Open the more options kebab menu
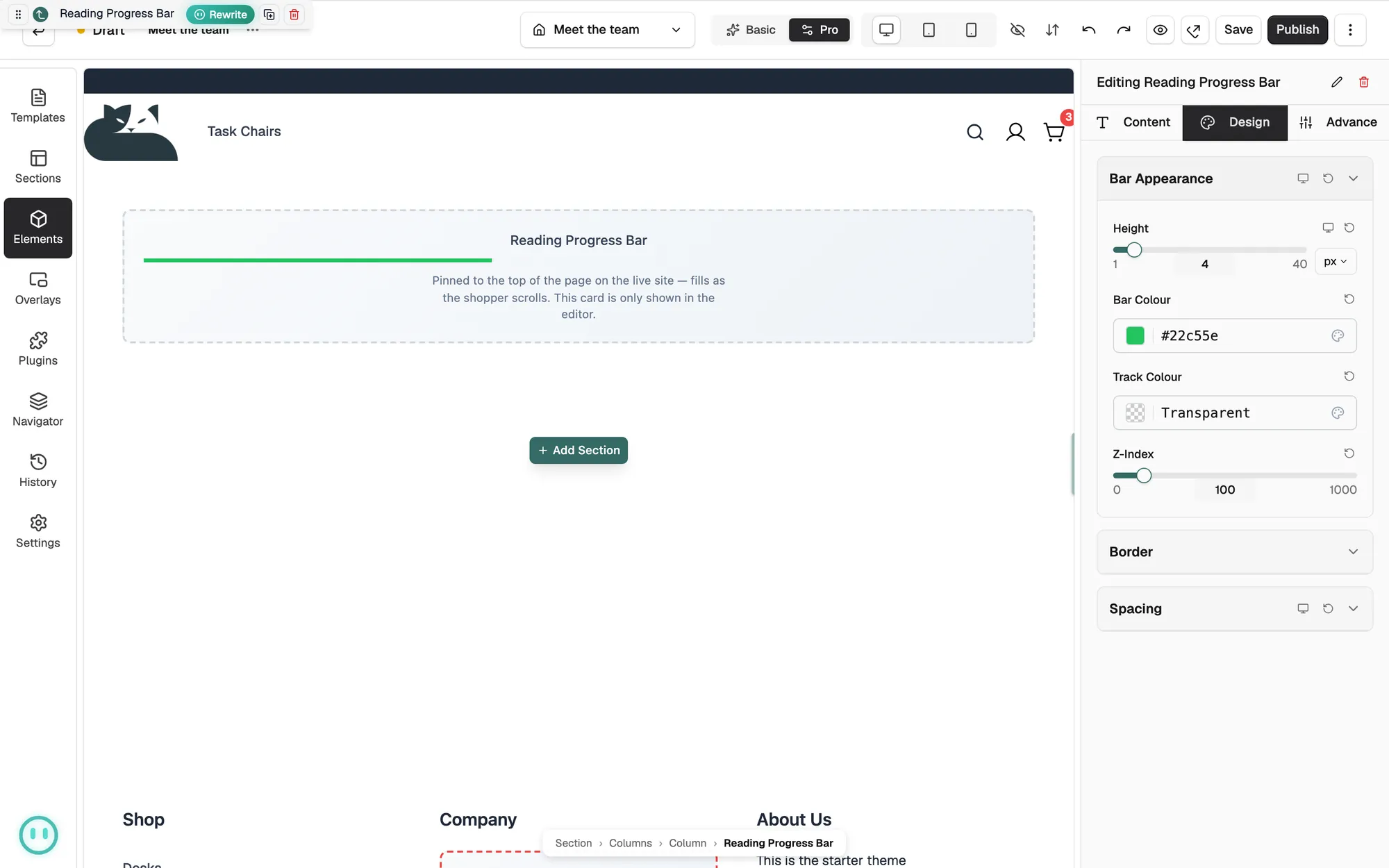The height and width of the screenshot is (868, 1389). tap(1350, 30)
